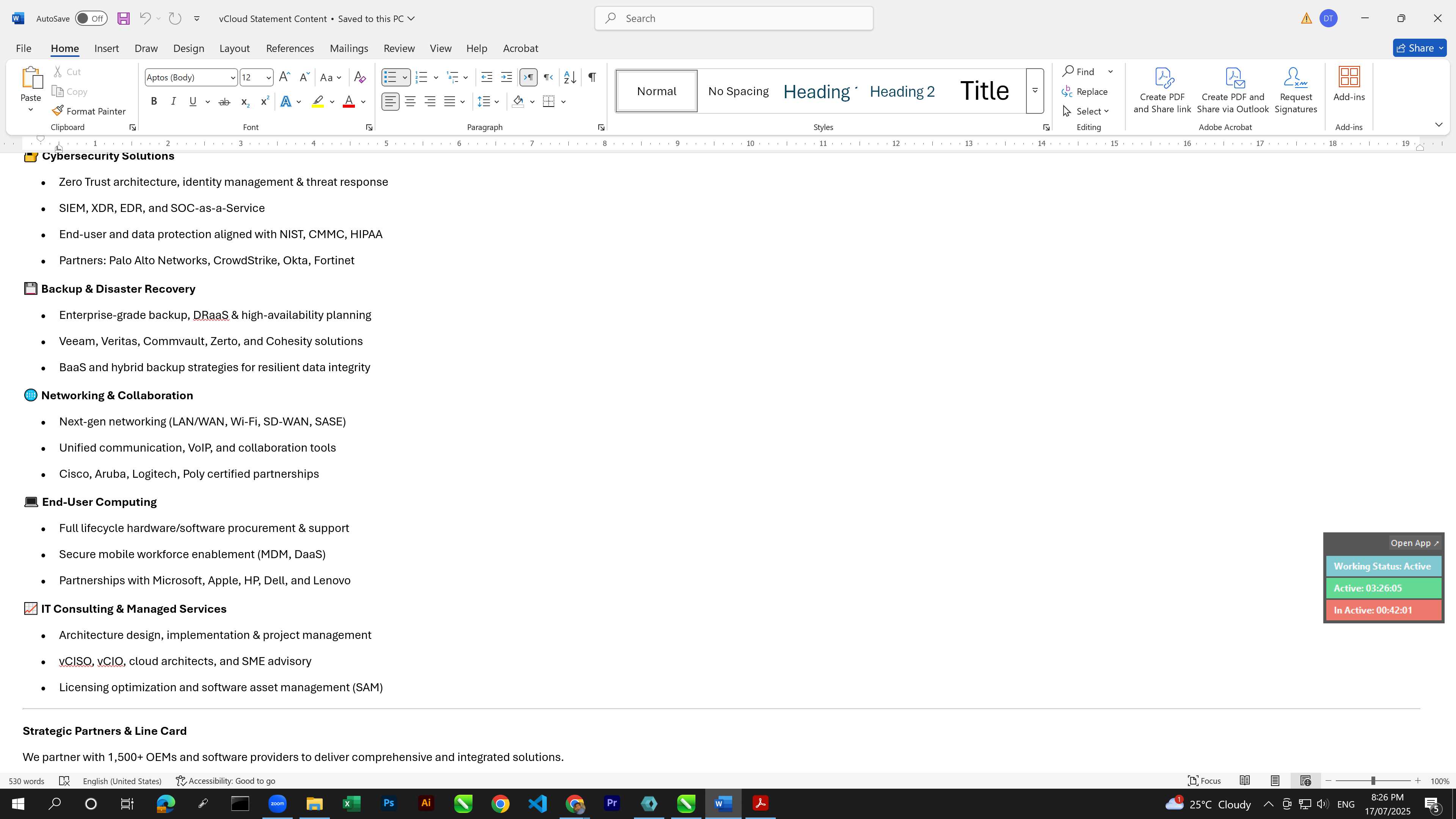Click the Format Painter tool
The width and height of the screenshot is (1456, 819).
(x=89, y=111)
